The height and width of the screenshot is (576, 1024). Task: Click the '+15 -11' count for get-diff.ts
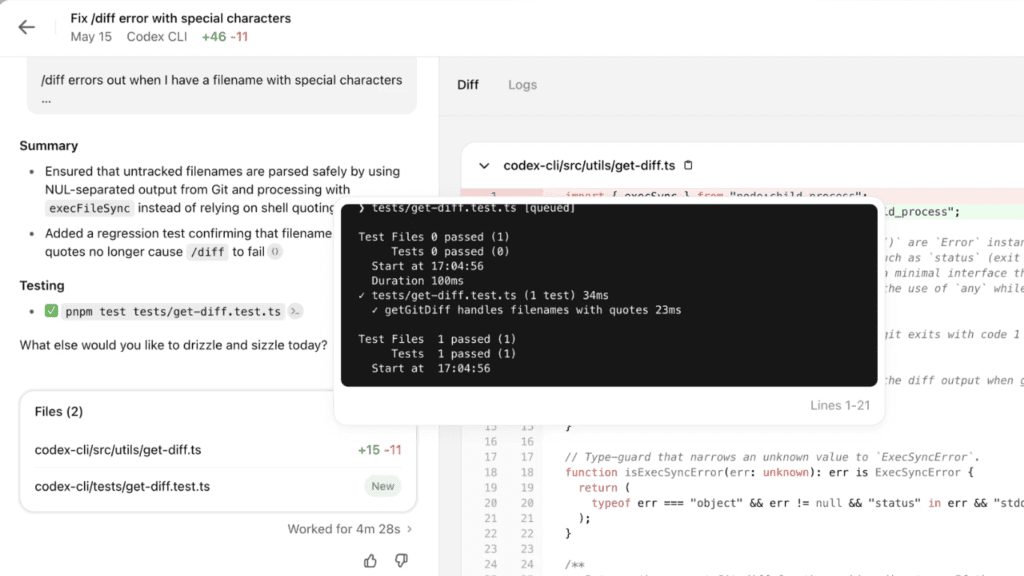tap(379, 450)
